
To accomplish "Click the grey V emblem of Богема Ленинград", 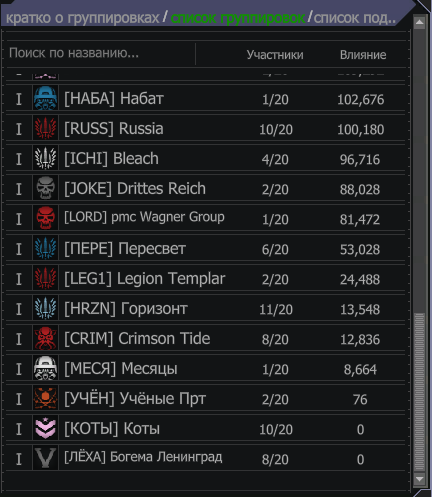I will [x=45, y=458].
